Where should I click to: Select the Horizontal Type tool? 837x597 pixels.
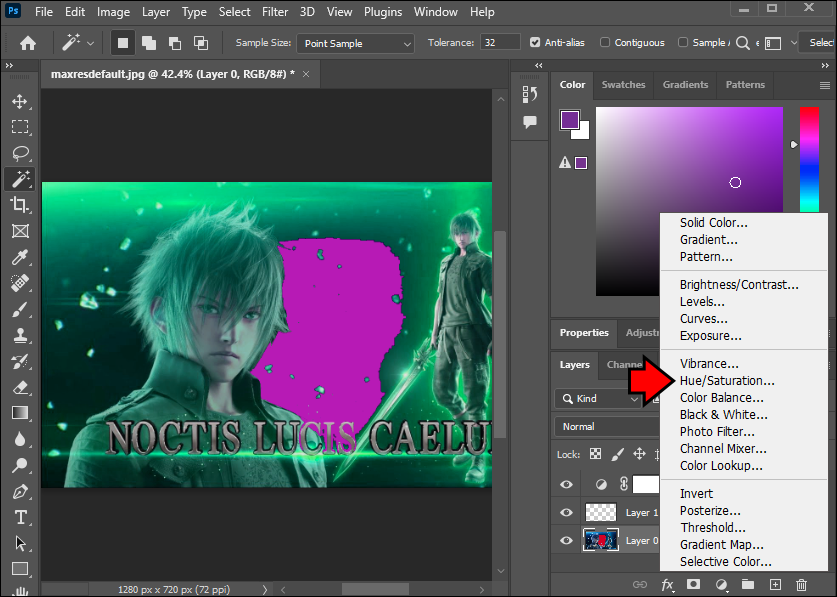tap(19, 517)
